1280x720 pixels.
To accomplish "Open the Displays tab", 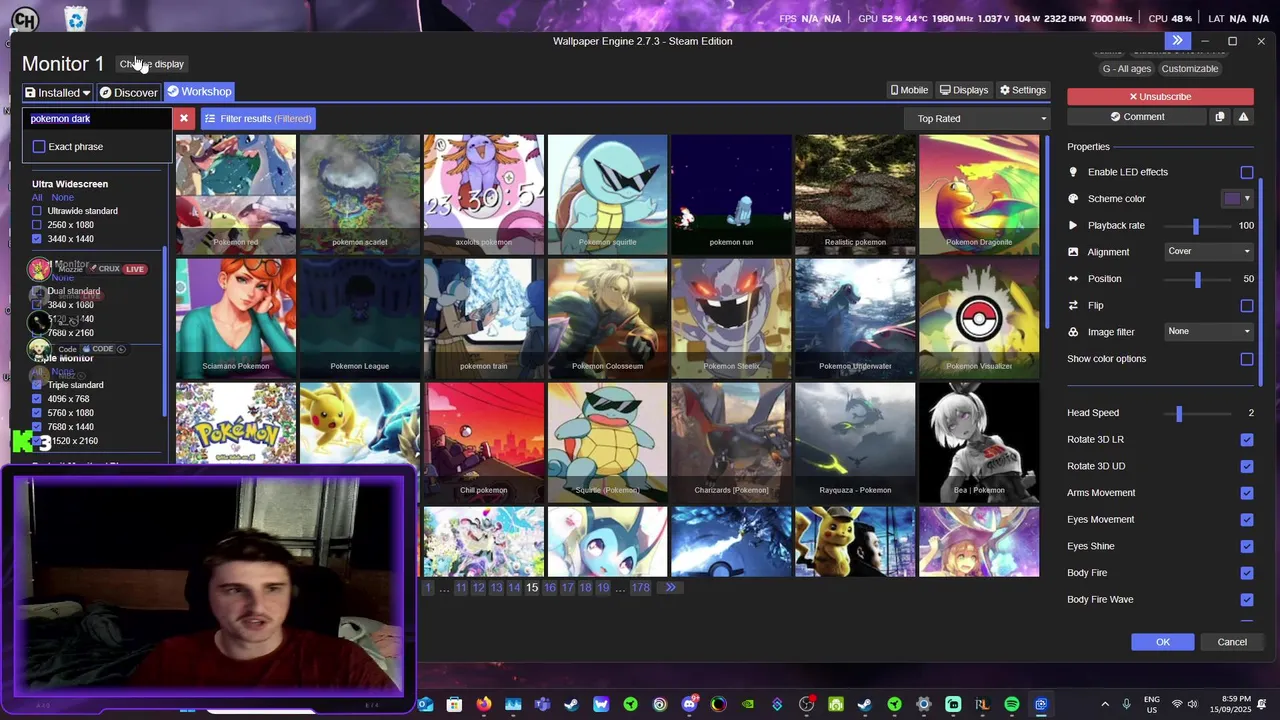I will coord(964,90).
